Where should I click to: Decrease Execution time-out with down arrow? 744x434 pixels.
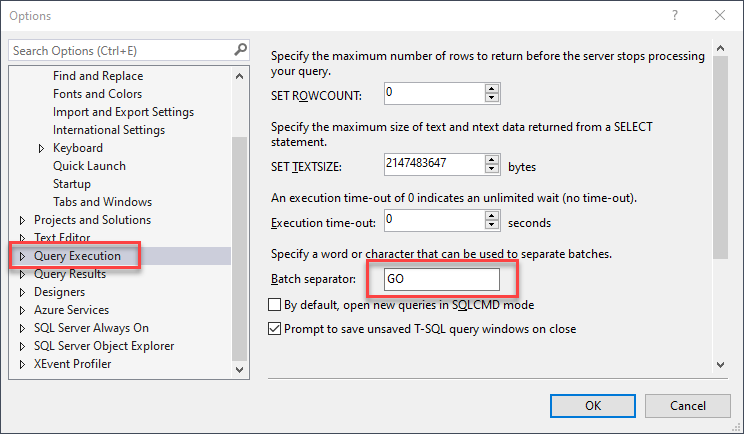[x=491, y=225]
